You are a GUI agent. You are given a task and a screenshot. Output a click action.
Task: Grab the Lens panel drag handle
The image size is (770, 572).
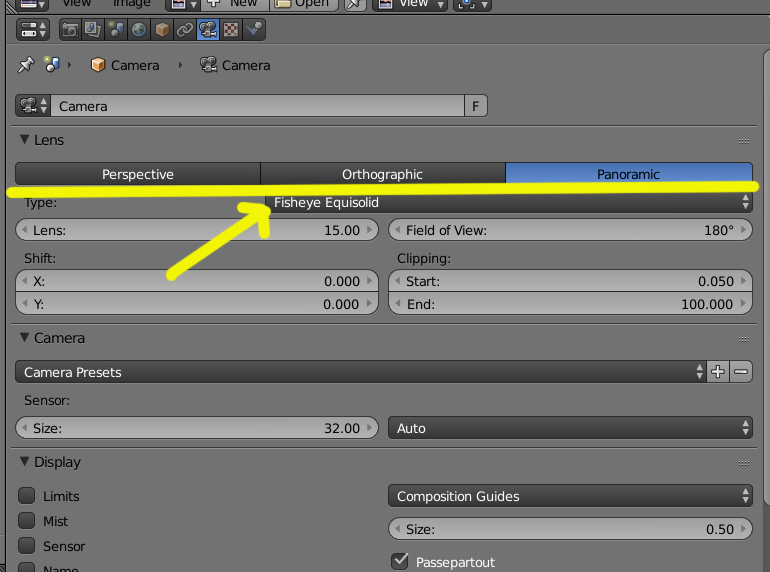tap(743, 141)
